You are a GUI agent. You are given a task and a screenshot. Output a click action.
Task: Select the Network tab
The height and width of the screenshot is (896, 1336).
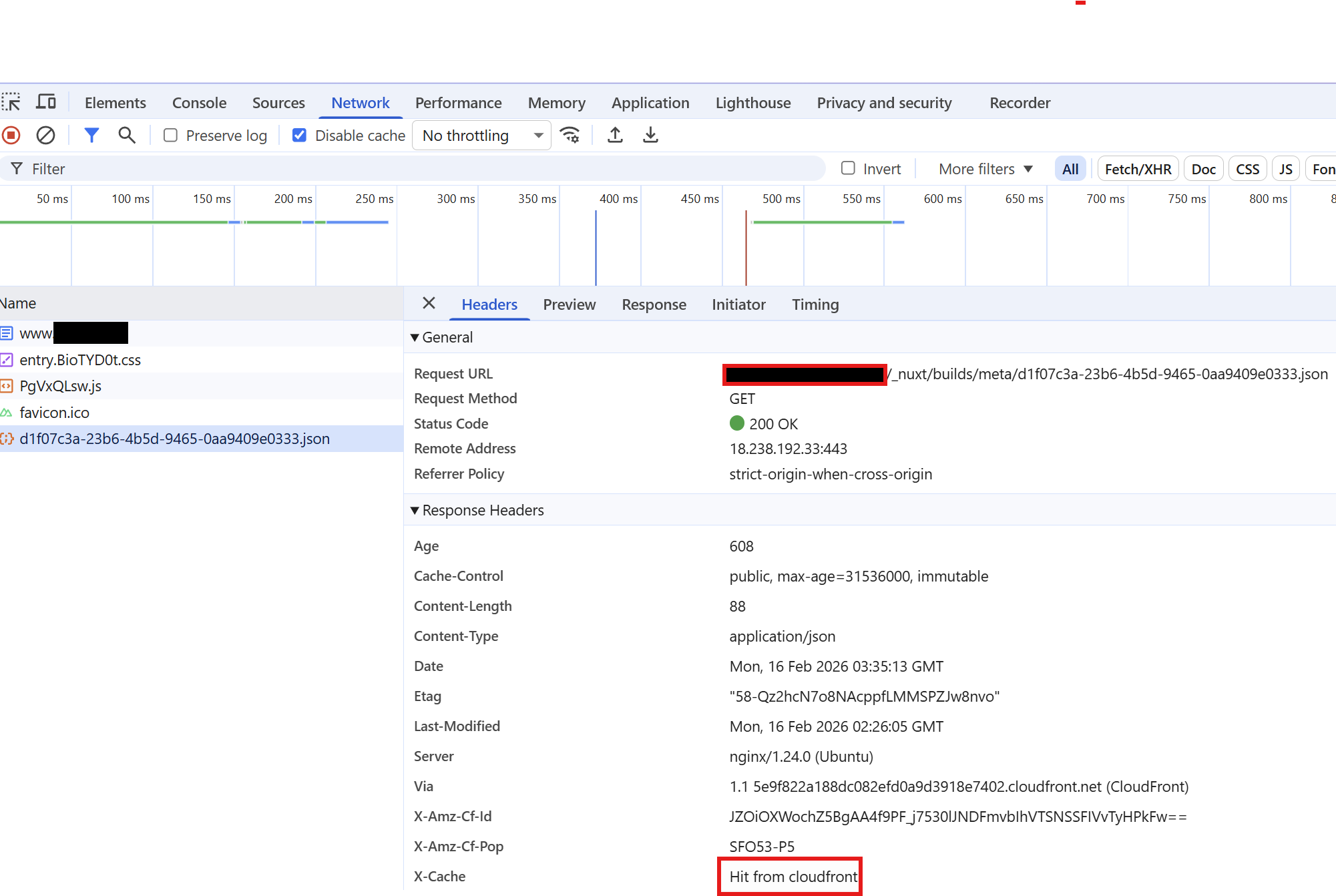[x=360, y=103]
